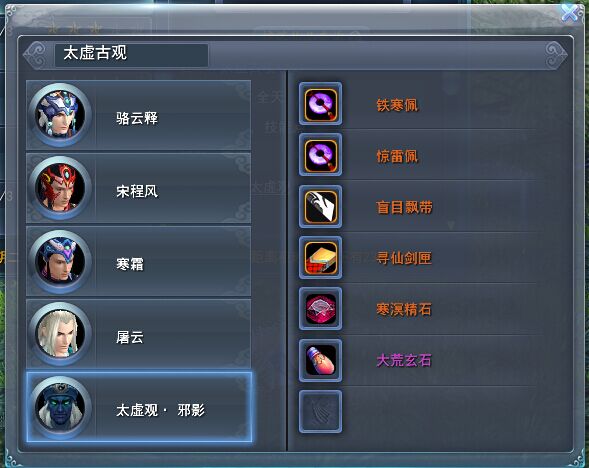Click the 铁寒佩 item name
This screenshot has width=589, height=468.
tap(397, 105)
